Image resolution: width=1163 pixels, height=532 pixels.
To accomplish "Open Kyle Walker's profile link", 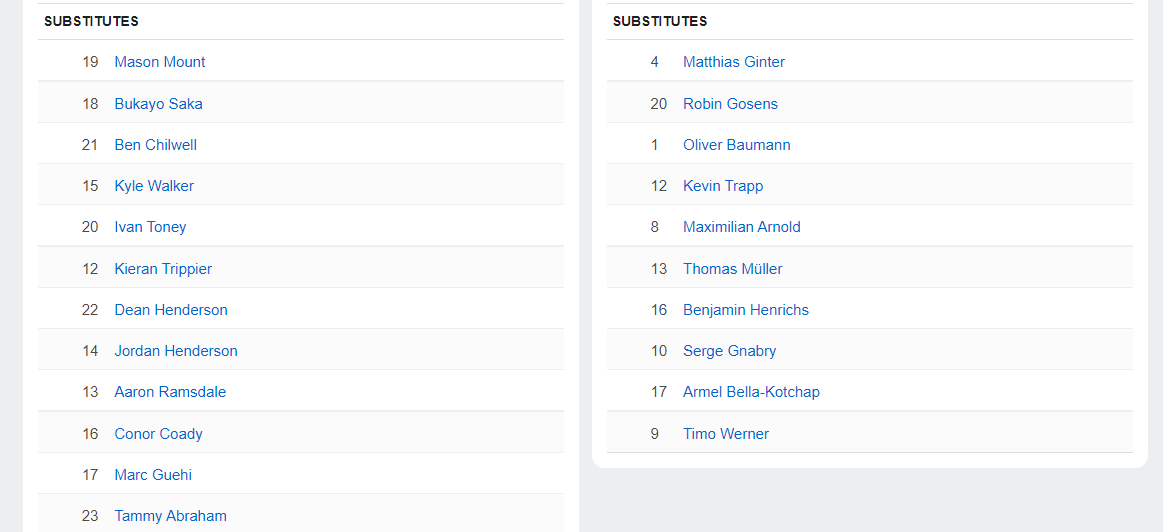I will click(x=154, y=186).
